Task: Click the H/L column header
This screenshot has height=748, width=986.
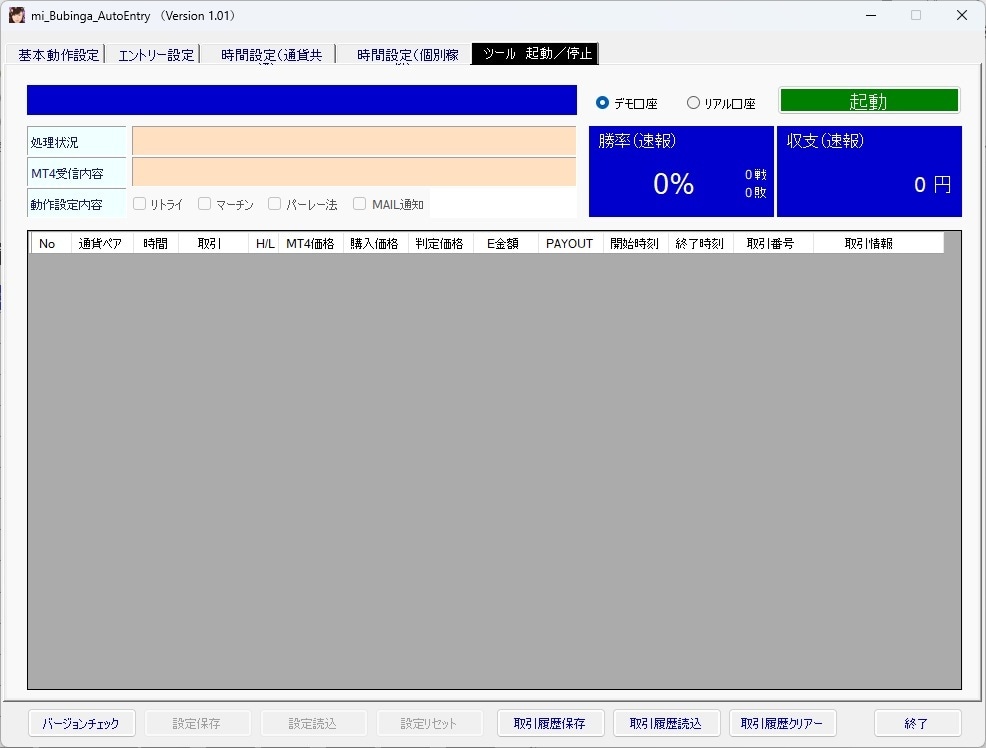Action: (x=265, y=243)
